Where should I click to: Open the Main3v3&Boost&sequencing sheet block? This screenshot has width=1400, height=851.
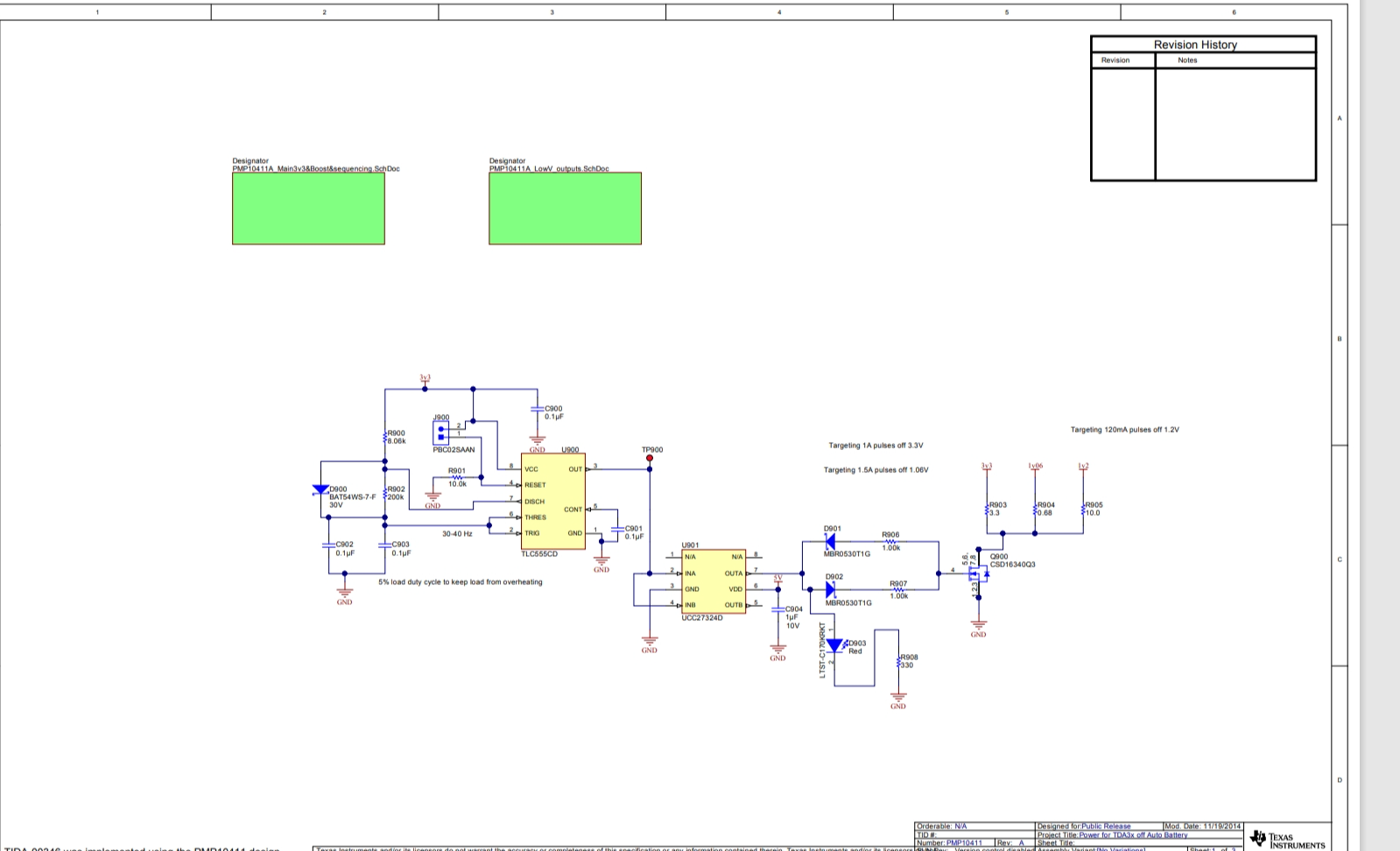pyautogui.click(x=308, y=208)
